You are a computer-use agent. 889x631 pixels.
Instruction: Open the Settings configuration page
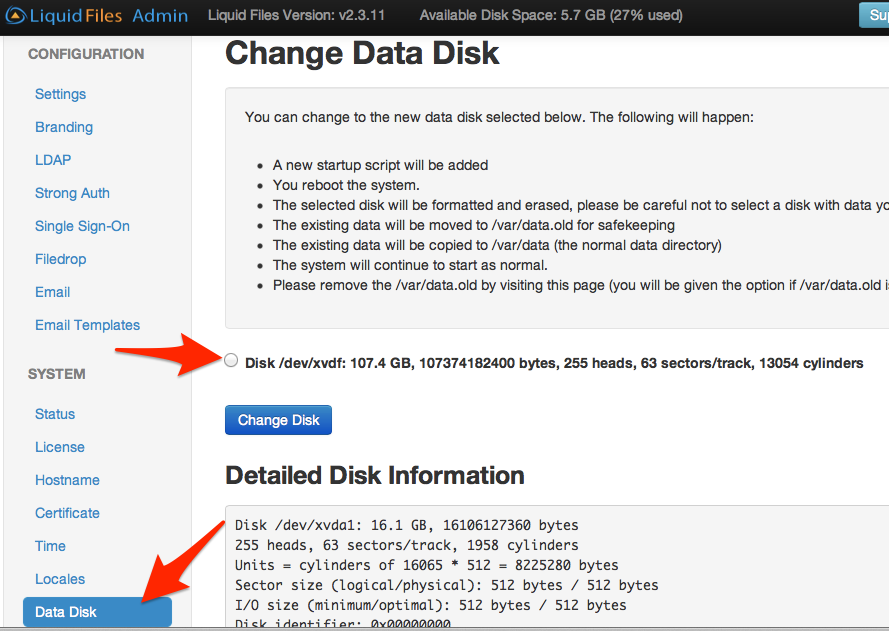click(60, 94)
